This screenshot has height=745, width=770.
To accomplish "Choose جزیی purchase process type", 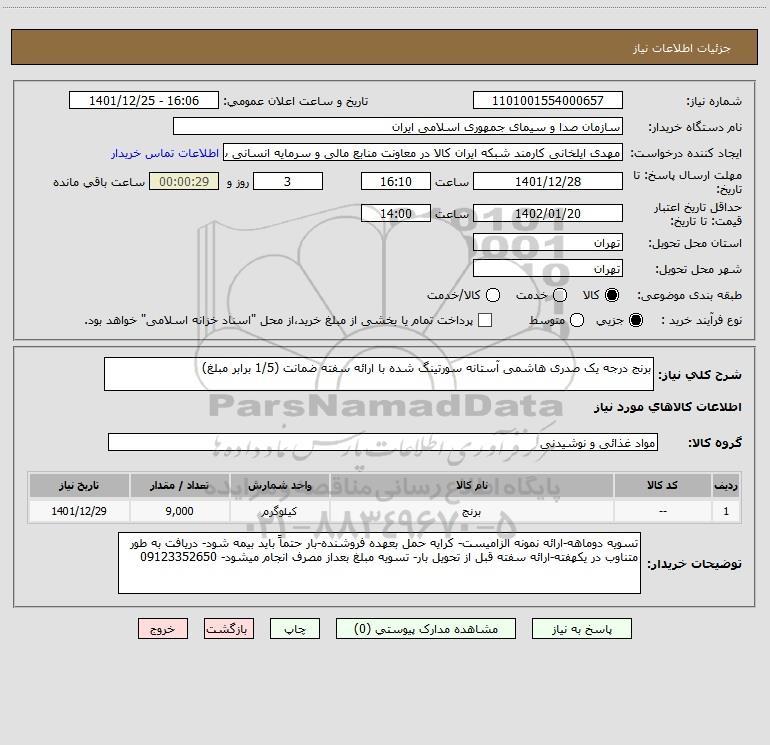I will click(635, 320).
